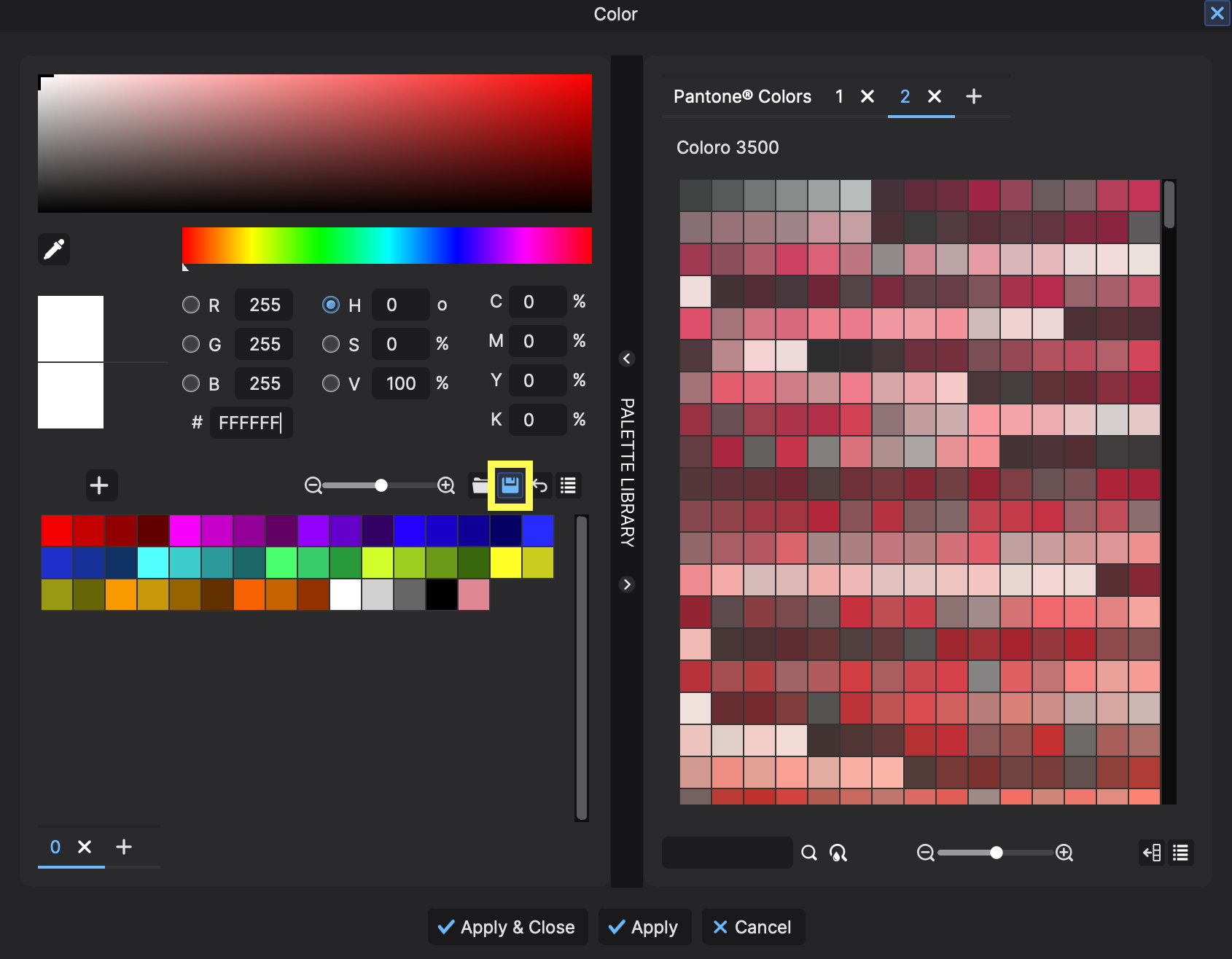
Task: Search colors by similarity with droplet icon
Action: 838,853
